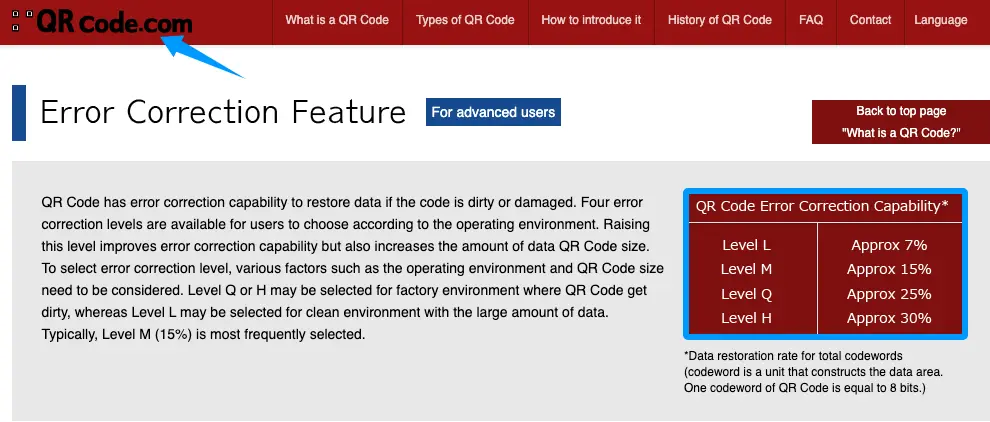The height and width of the screenshot is (422, 990).
Task: Open the FAQ menu item
Action: coord(811,20)
